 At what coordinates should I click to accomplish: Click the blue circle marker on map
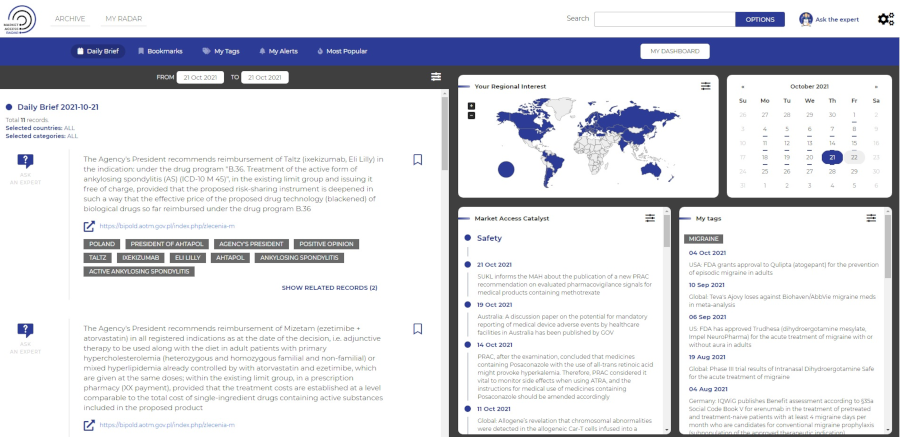(x=506, y=169)
